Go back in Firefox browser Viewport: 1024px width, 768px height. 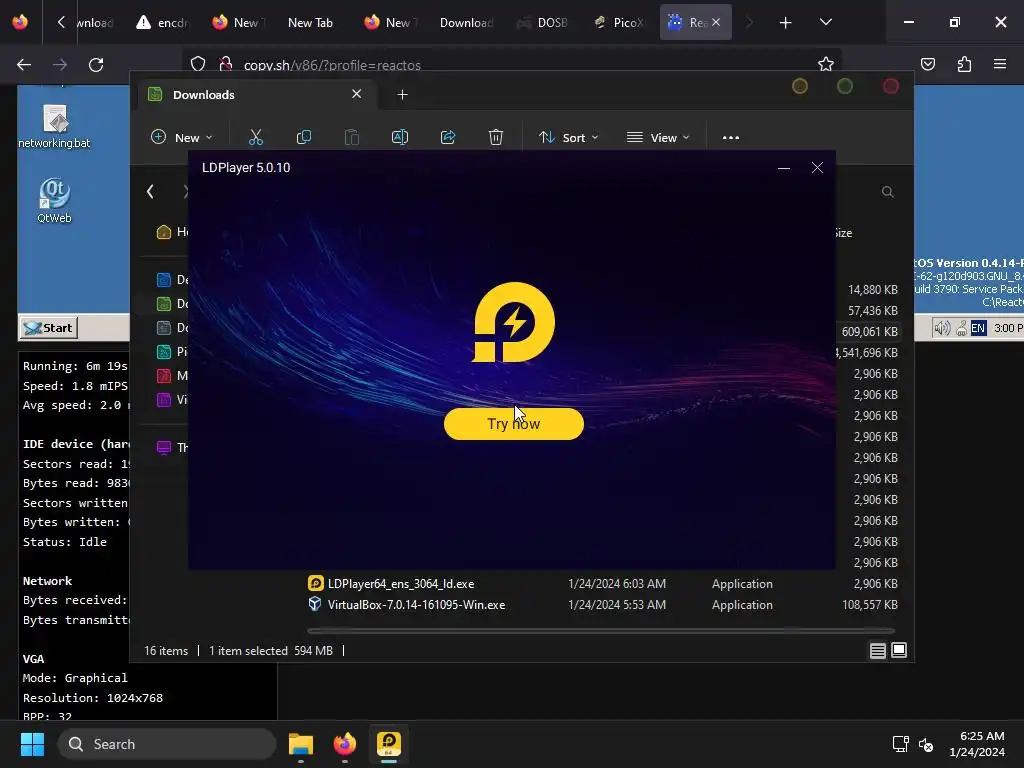[x=24, y=65]
